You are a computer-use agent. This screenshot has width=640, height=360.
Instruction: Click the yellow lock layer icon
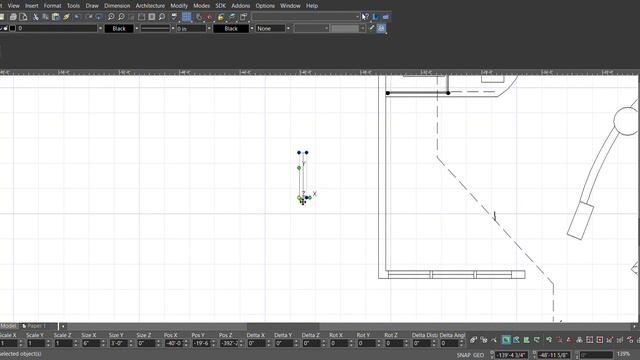pos(221,17)
